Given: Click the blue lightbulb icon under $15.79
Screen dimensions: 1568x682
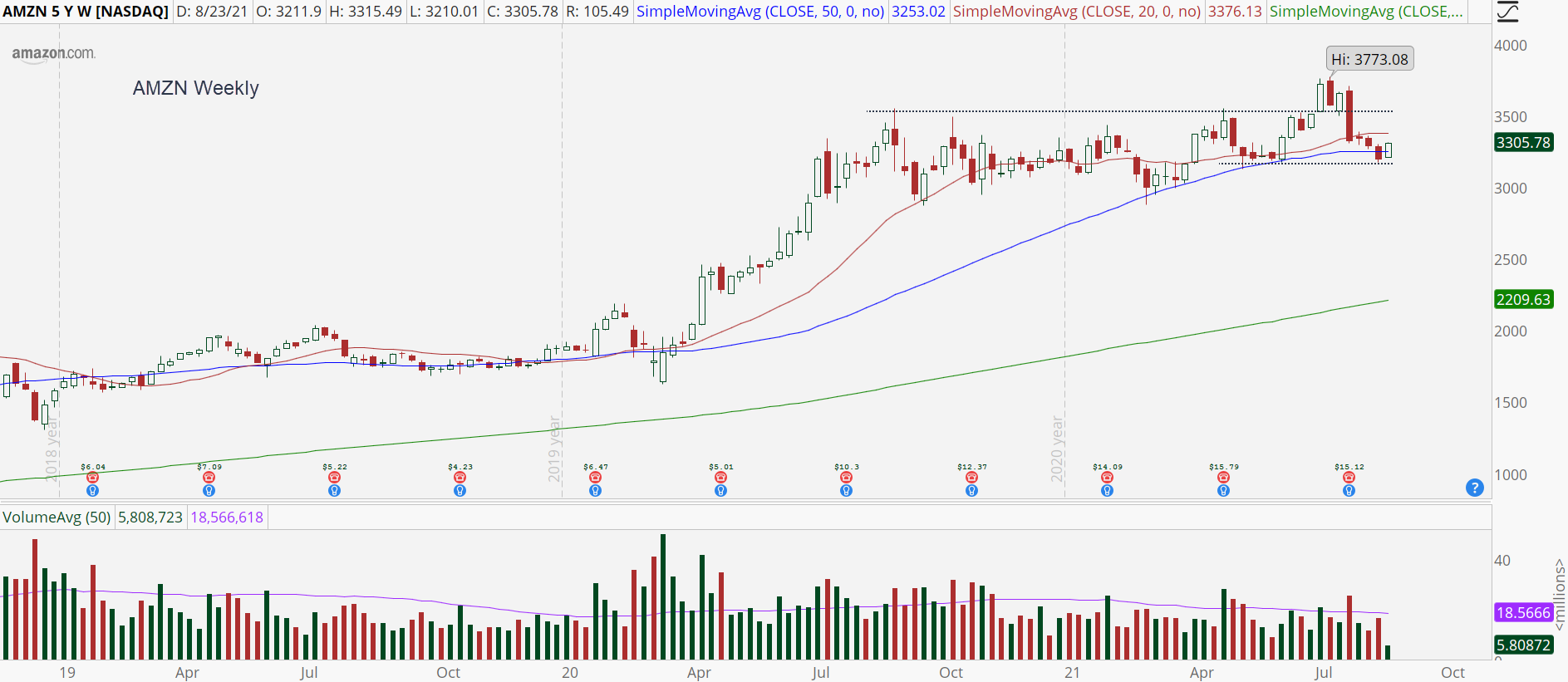Looking at the screenshot, I should tap(1224, 491).
